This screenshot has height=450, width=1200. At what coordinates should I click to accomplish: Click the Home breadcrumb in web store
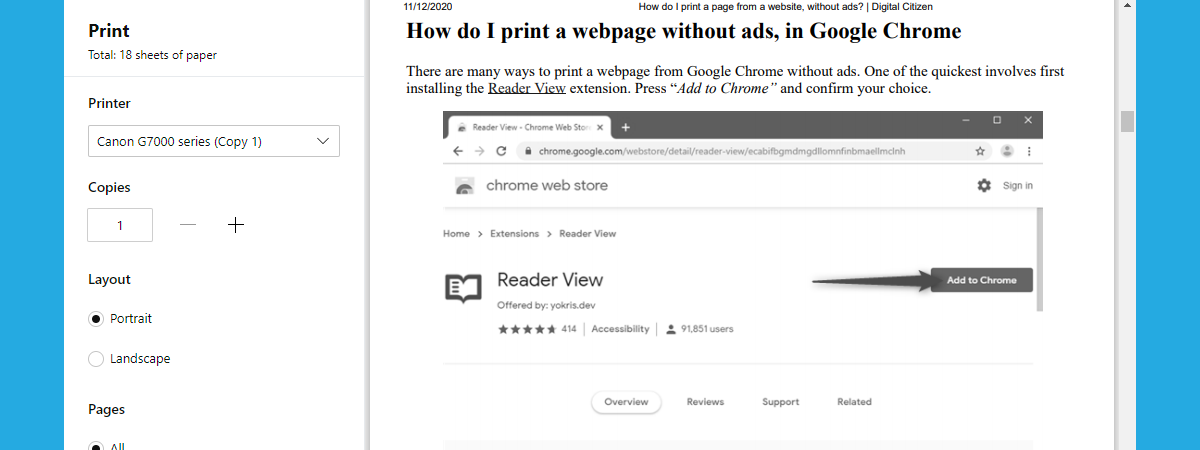[x=456, y=233]
